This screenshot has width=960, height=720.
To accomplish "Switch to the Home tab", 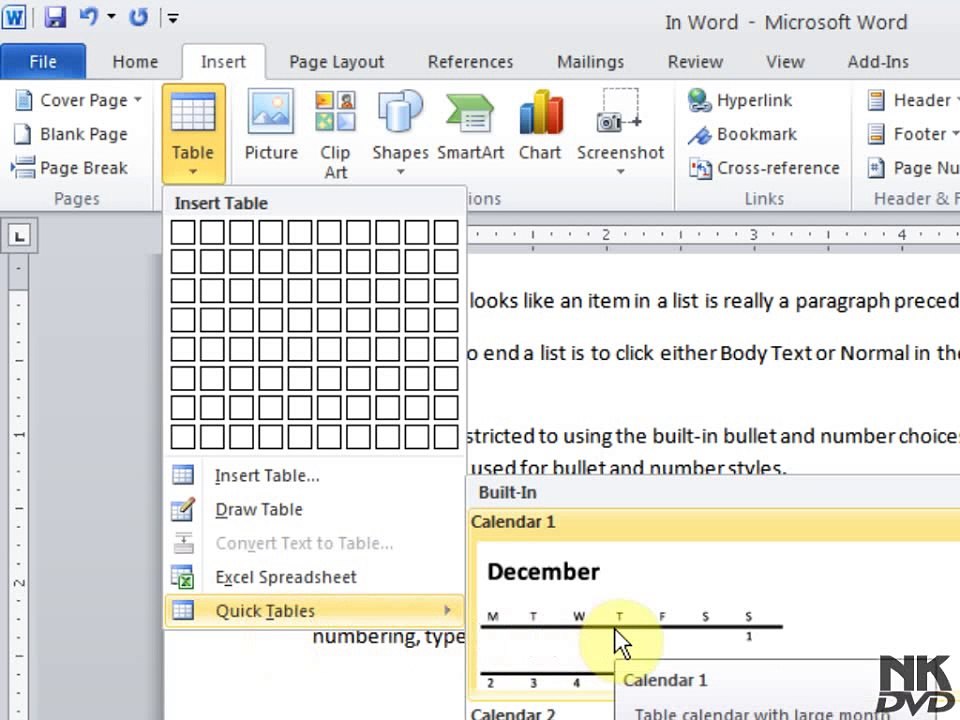I will [x=135, y=62].
